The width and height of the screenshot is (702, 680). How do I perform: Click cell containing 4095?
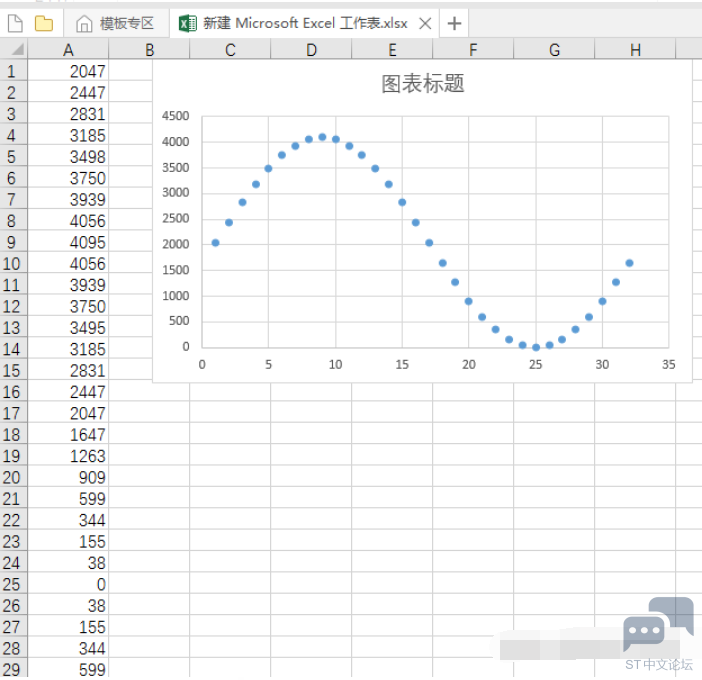(x=68, y=242)
